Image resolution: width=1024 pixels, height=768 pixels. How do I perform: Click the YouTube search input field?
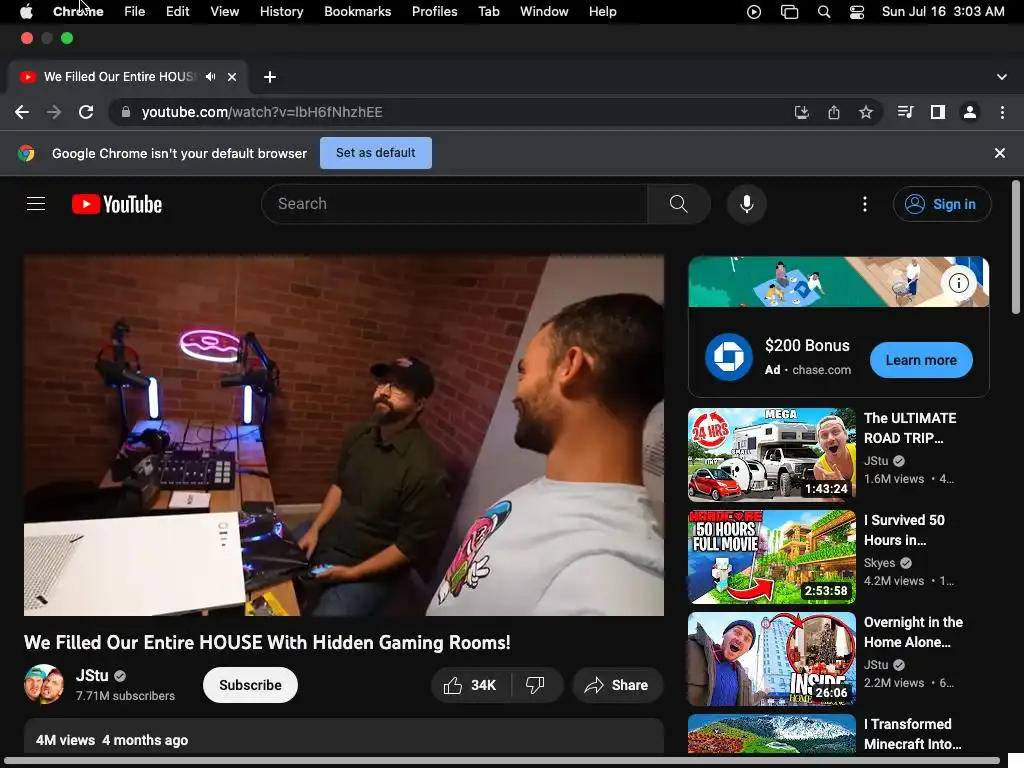click(x=455, y=204)
